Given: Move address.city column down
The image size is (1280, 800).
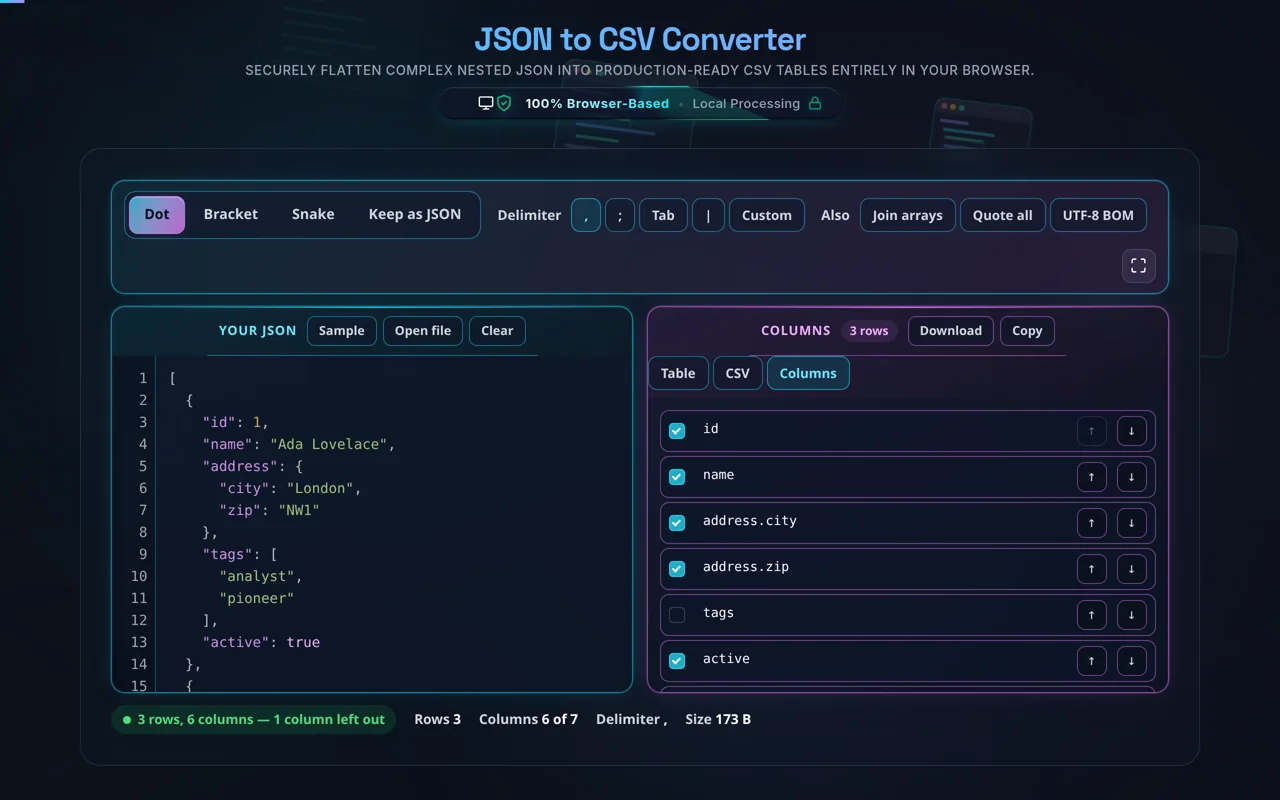Looking at the screenshot, I should [1131, 523].
